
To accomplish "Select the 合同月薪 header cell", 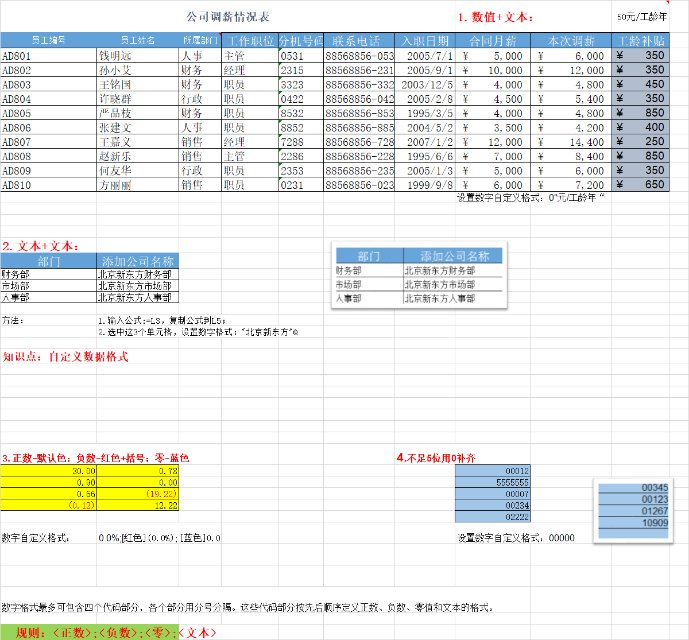I will pyautogui.click(x=493, y=41).
